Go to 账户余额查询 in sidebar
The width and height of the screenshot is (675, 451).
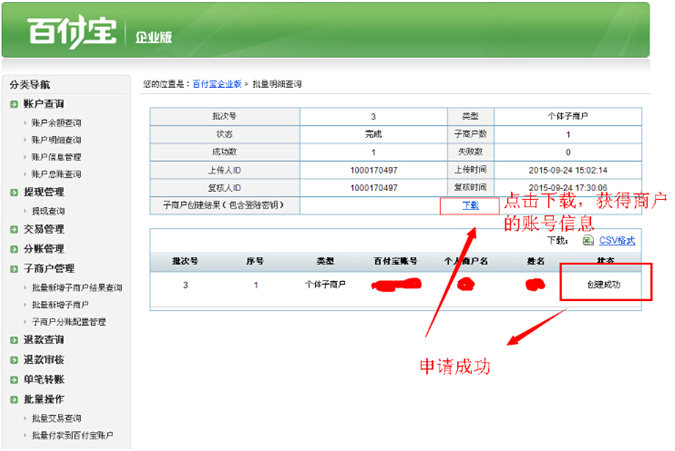(x=56, y=123)
